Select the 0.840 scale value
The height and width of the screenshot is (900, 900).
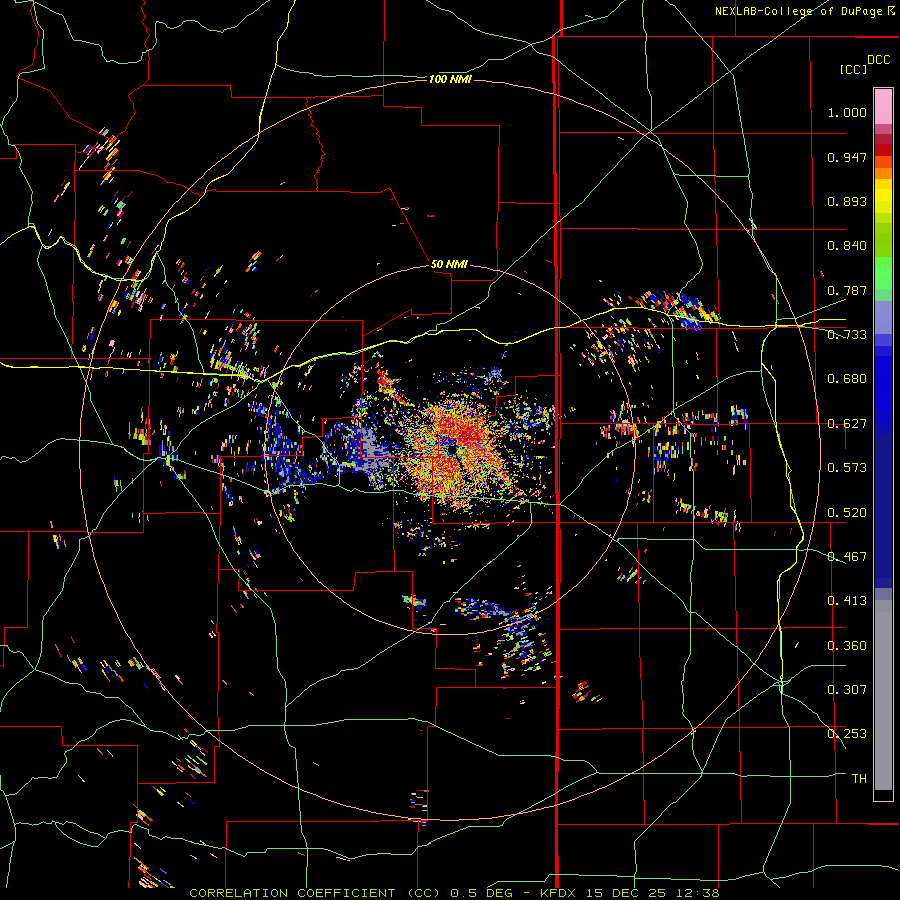click(x=847, y=246)
